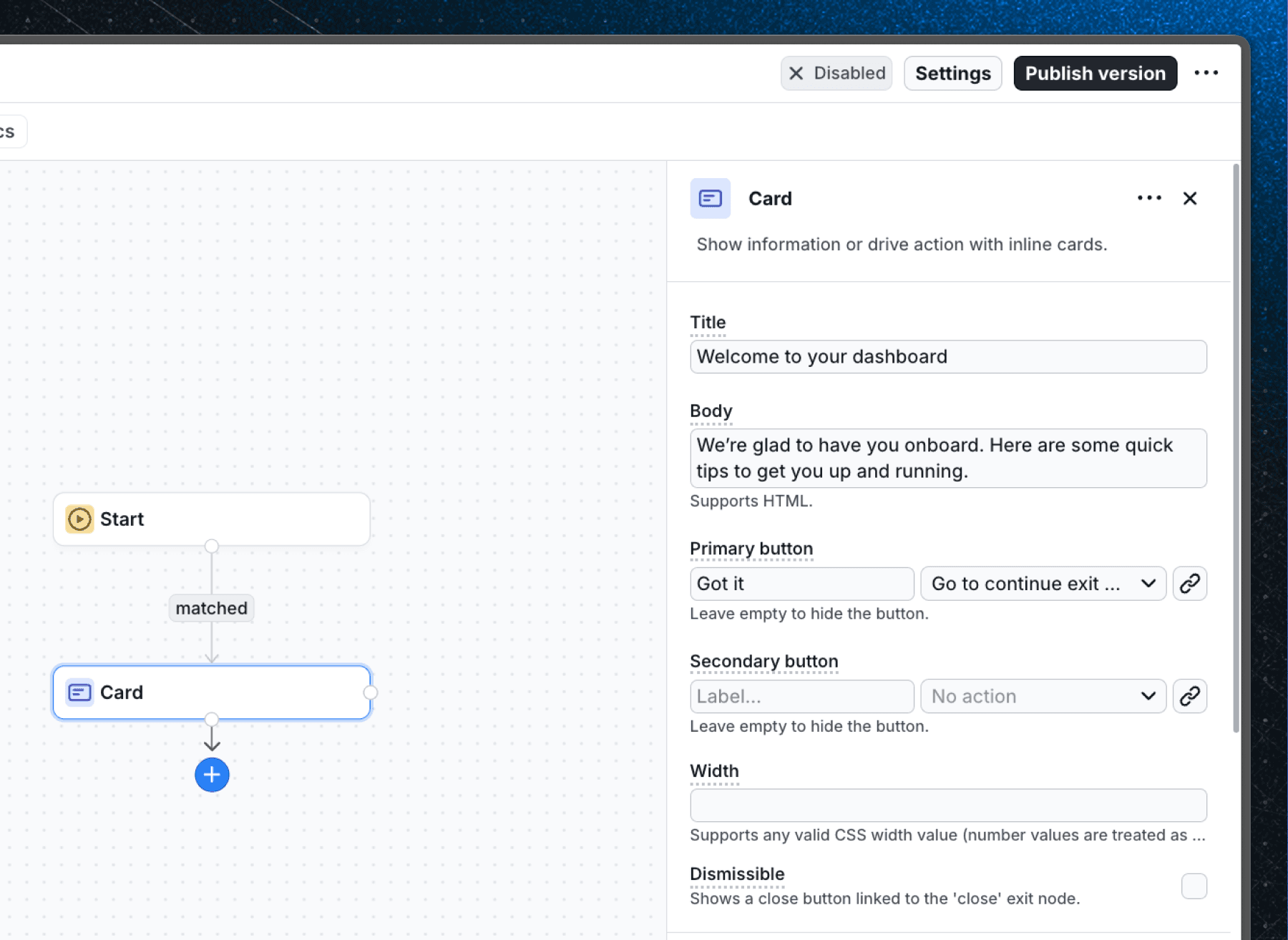Click Publish version button
Viewport: 1288px width, 940px height.
[x=1095, y=73]
